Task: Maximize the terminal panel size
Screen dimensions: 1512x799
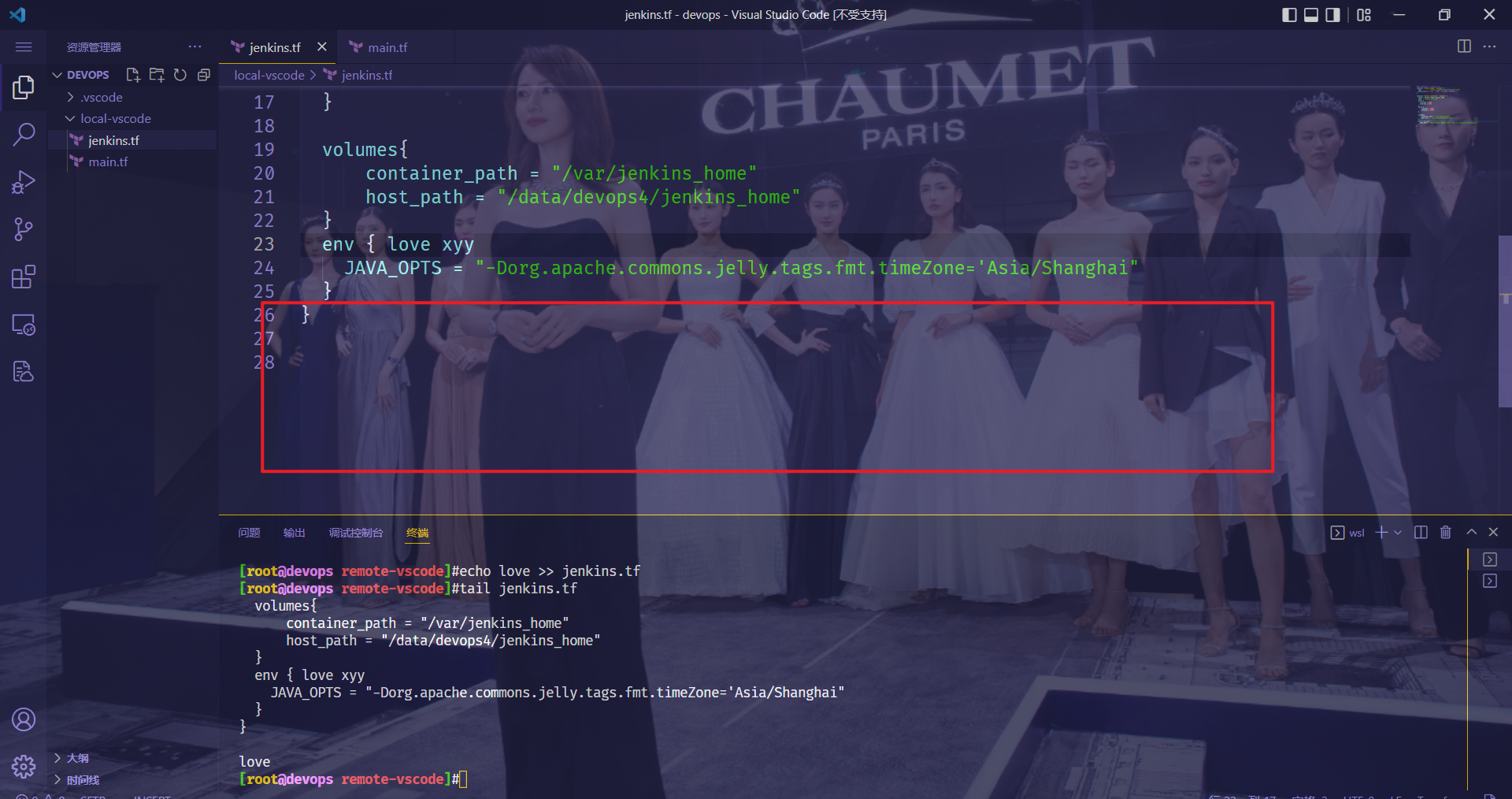Action: pyautogui.click(x=1471, y=532)
